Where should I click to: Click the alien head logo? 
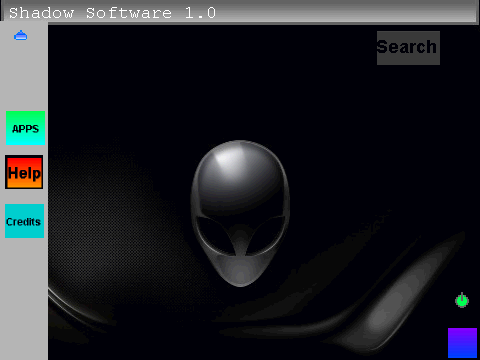pyautogui.click(x=240, y=213)
